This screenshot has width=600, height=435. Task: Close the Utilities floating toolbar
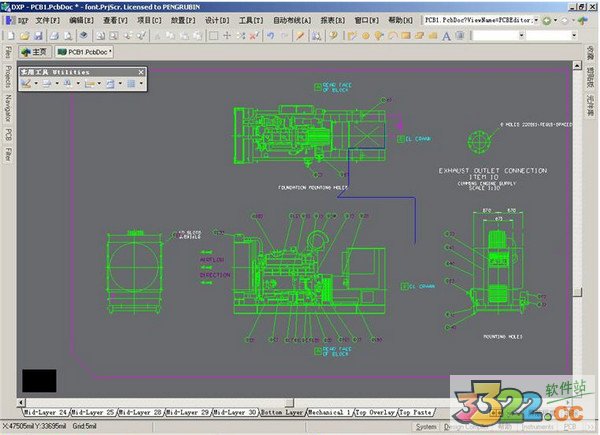tap(141, 73)
